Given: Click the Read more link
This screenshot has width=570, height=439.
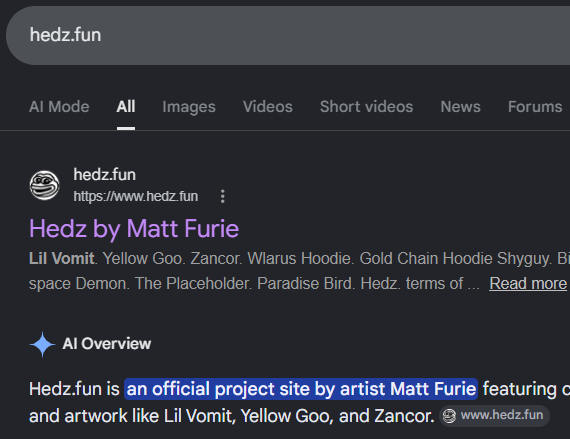Looking at the screenshot, I should 528,283.
